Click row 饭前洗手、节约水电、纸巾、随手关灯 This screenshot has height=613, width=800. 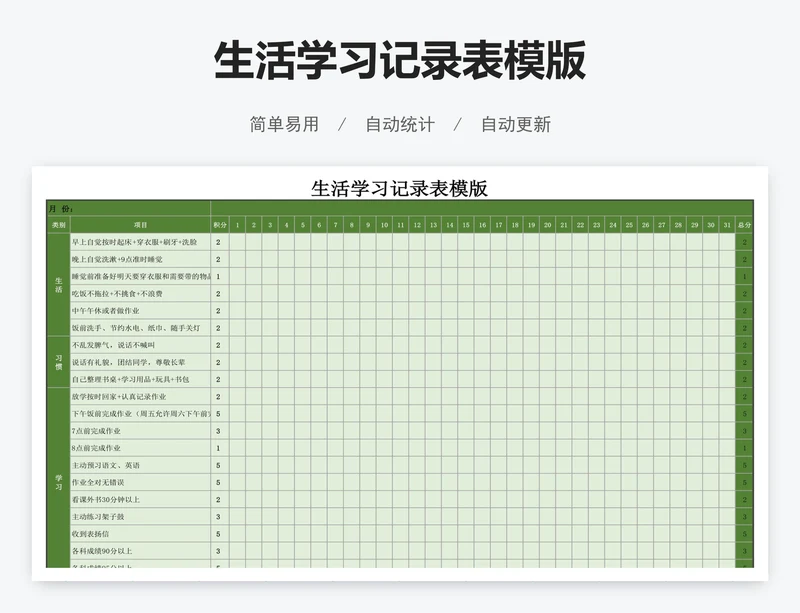tap(140, 328)
